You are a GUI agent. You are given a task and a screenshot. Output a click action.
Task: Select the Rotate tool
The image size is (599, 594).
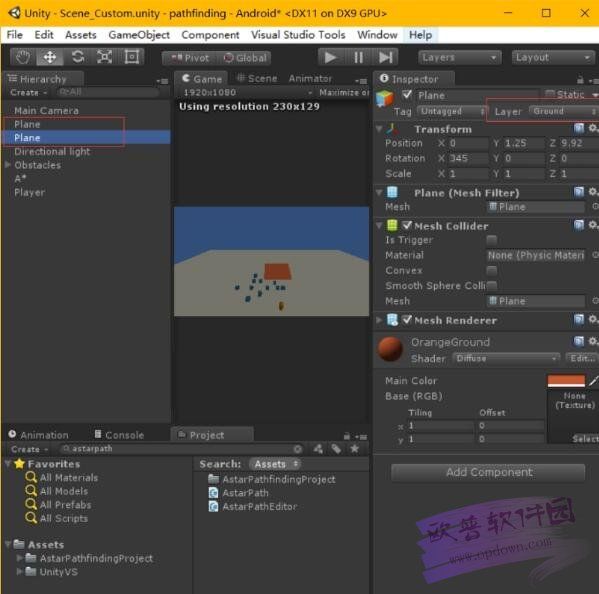(78, 57)
